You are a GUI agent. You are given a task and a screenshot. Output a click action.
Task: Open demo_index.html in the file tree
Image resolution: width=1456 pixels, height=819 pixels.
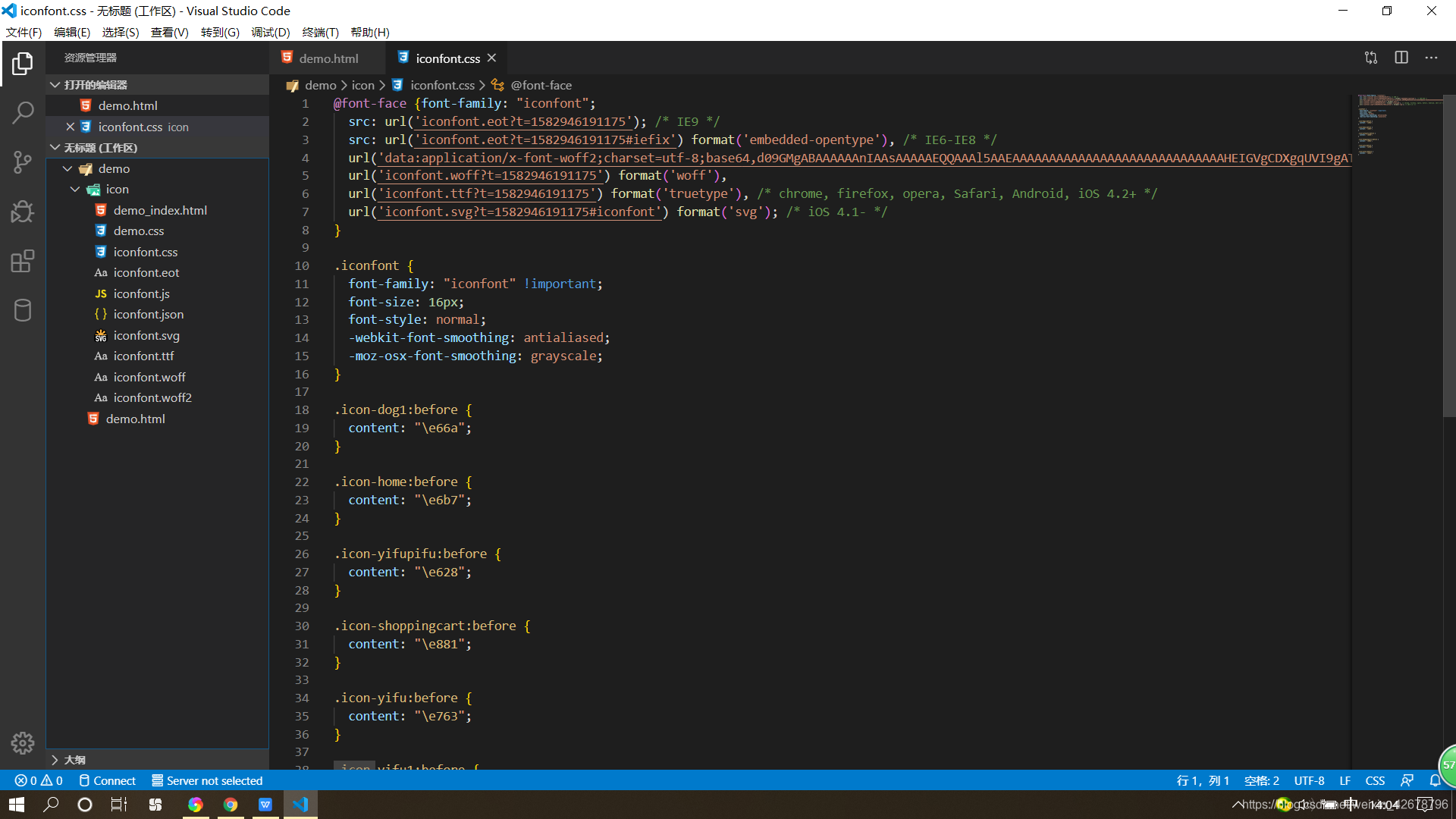(x=157, y=210)
